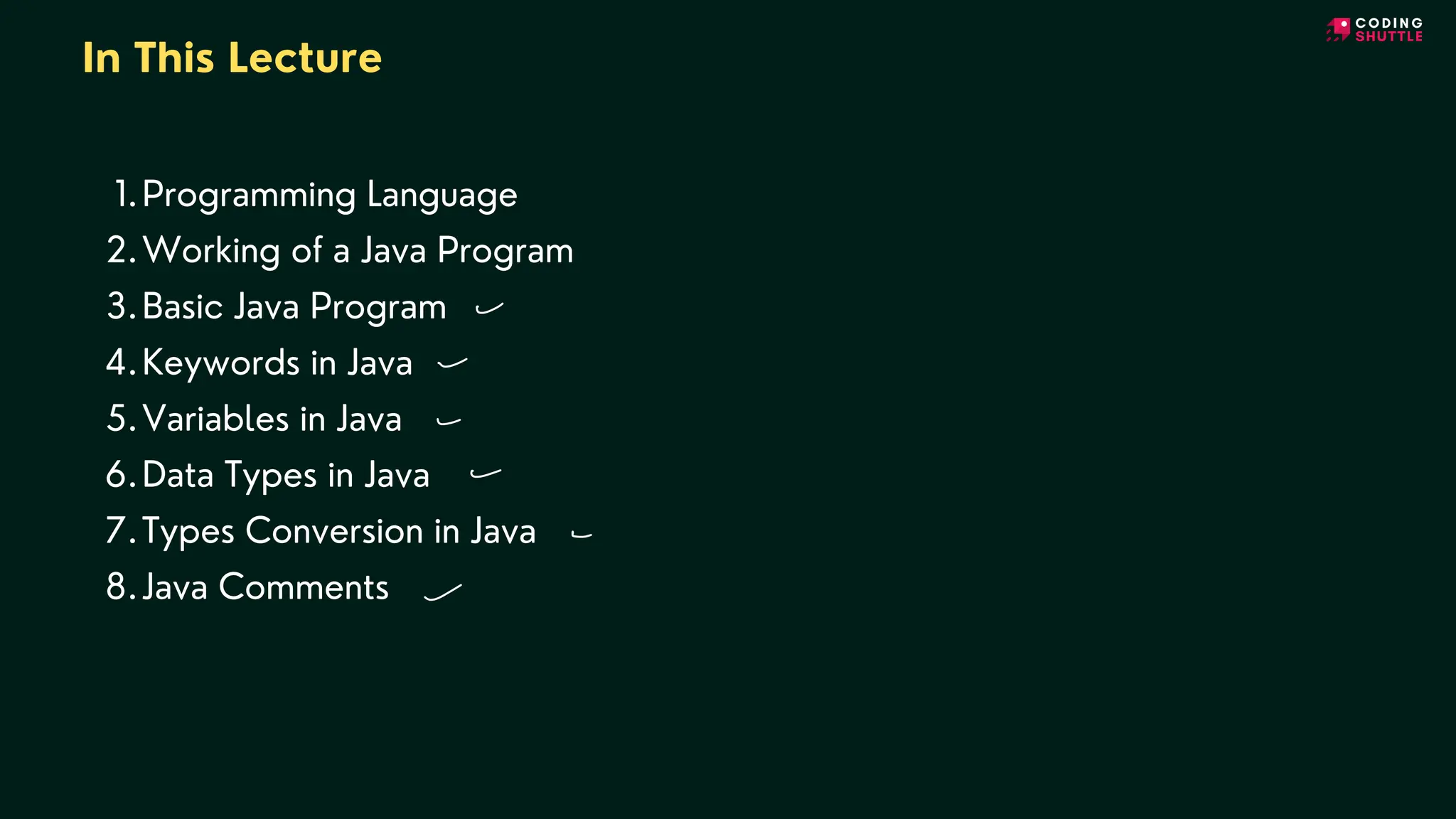Click the number 1 list marker
1456x819 pixels.
click(122, 195)
